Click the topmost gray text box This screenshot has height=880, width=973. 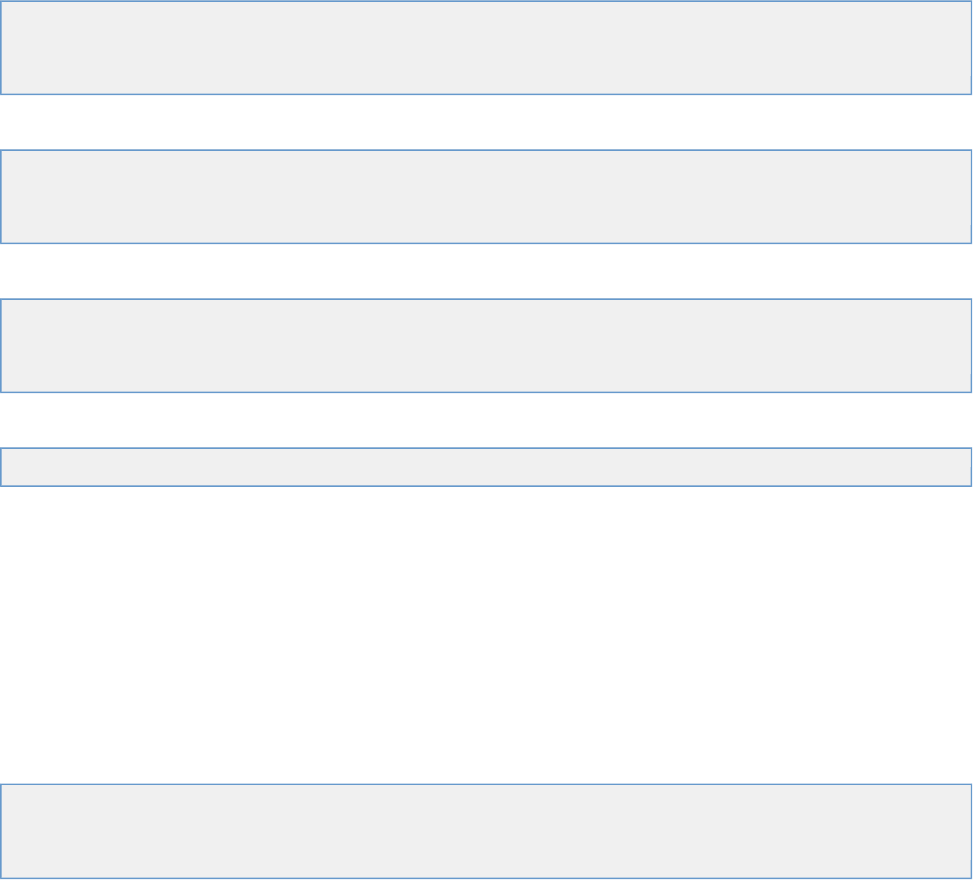coord(486,48)
